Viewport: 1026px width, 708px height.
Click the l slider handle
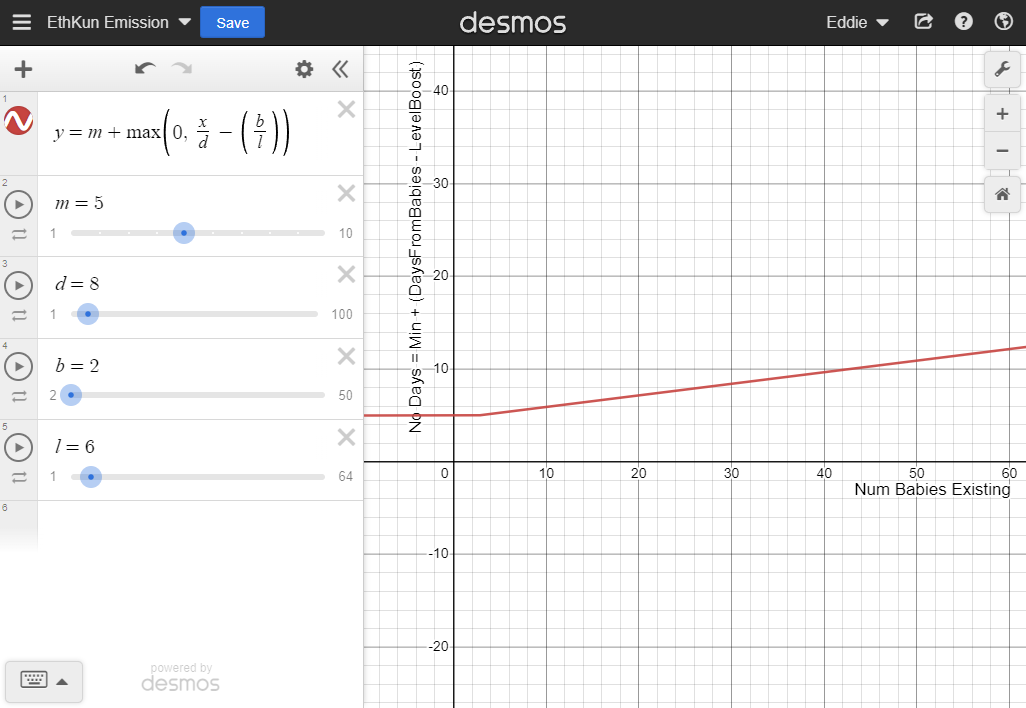[x=91, y=477]
